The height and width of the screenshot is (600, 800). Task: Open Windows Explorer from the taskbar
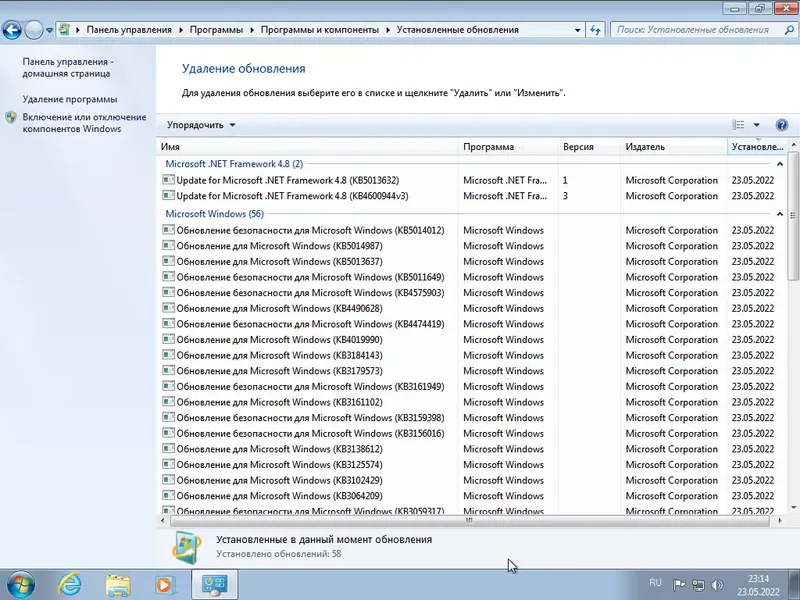point(118,585)
